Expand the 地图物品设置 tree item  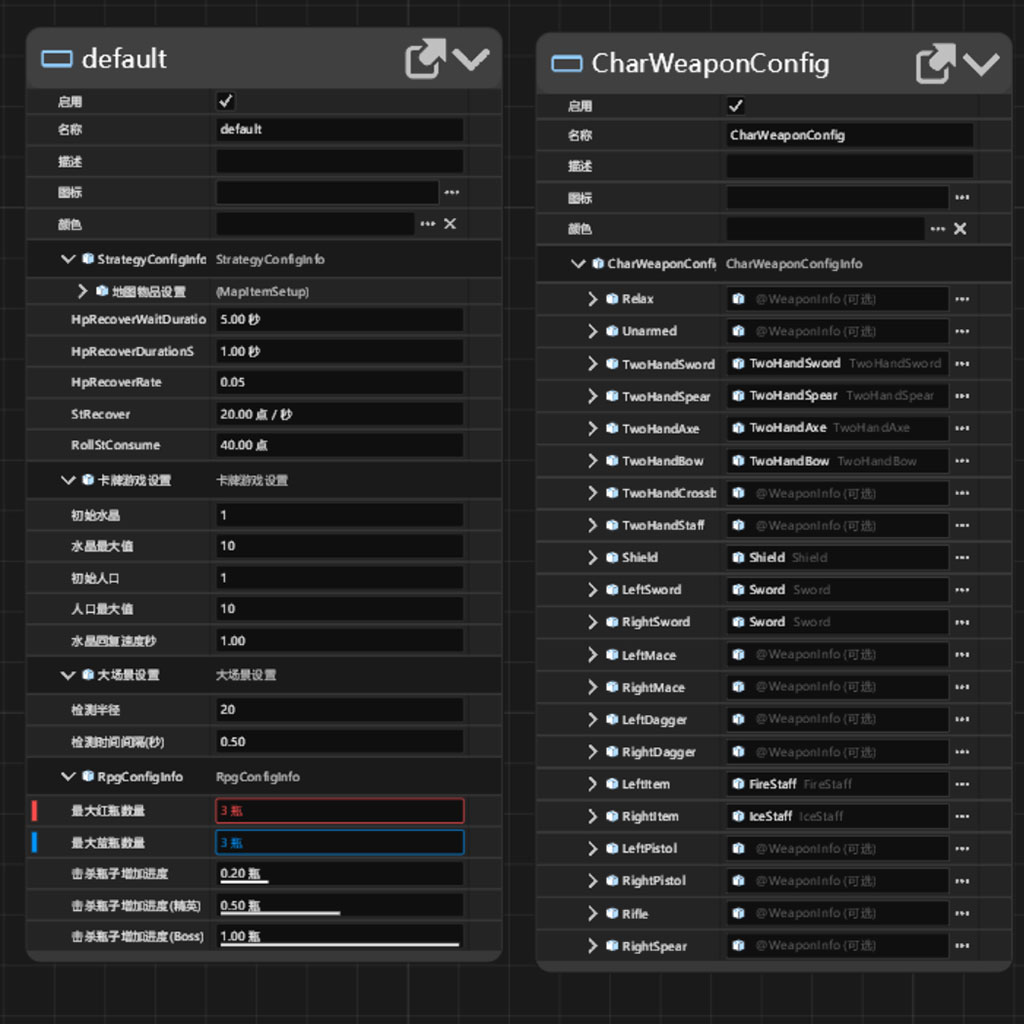[x=83, y=292]
